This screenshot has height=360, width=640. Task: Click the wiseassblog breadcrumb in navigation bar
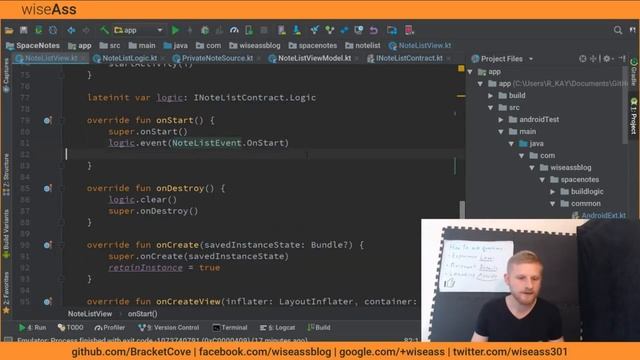(x=255, y=46)
